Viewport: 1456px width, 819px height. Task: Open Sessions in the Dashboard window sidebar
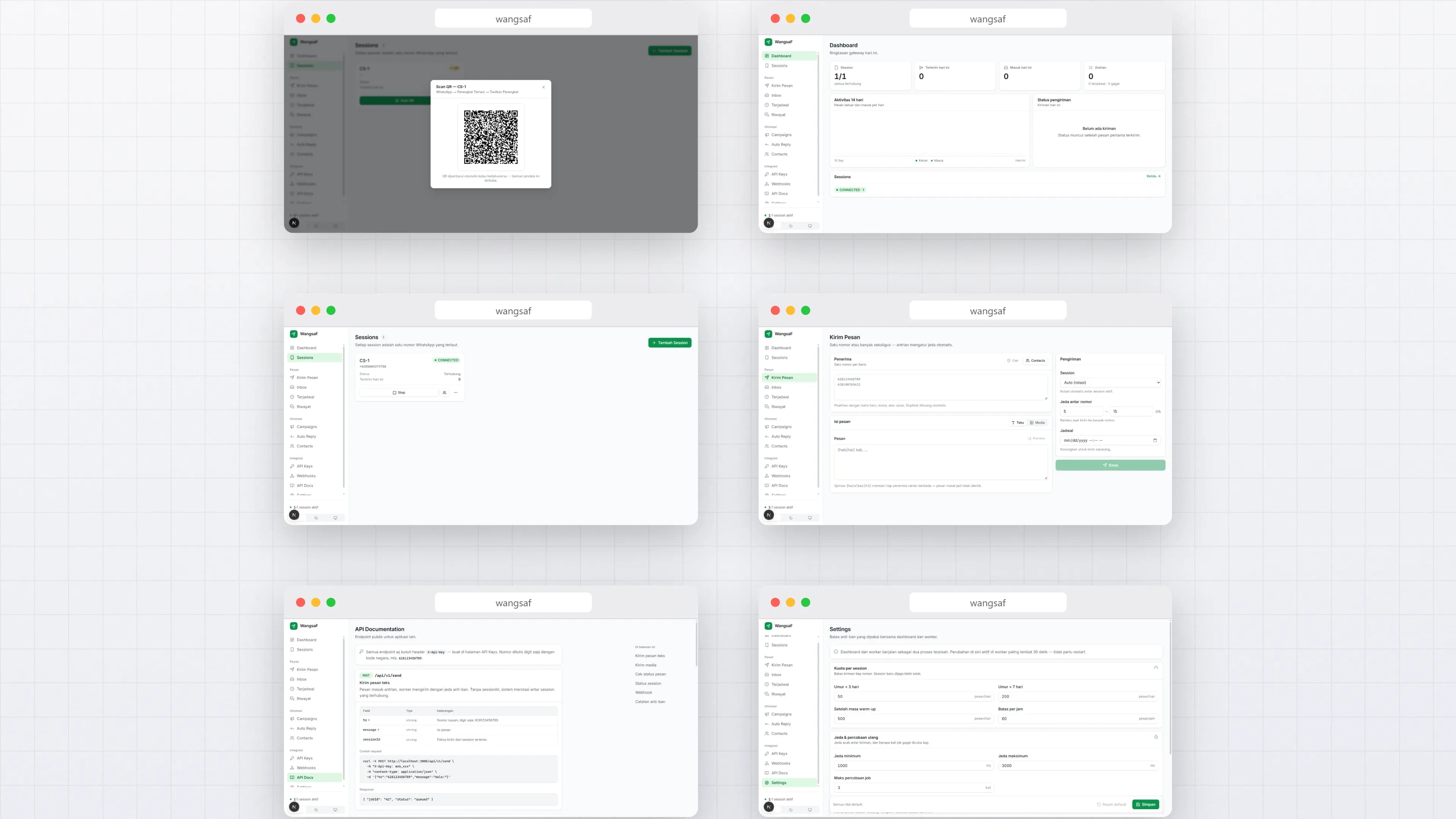click(790, 66)
